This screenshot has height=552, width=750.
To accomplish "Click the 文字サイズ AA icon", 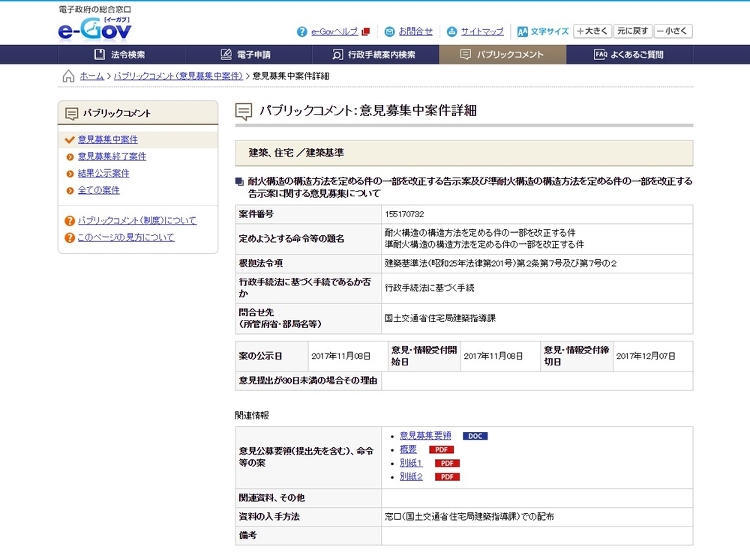I will (522, 32).
